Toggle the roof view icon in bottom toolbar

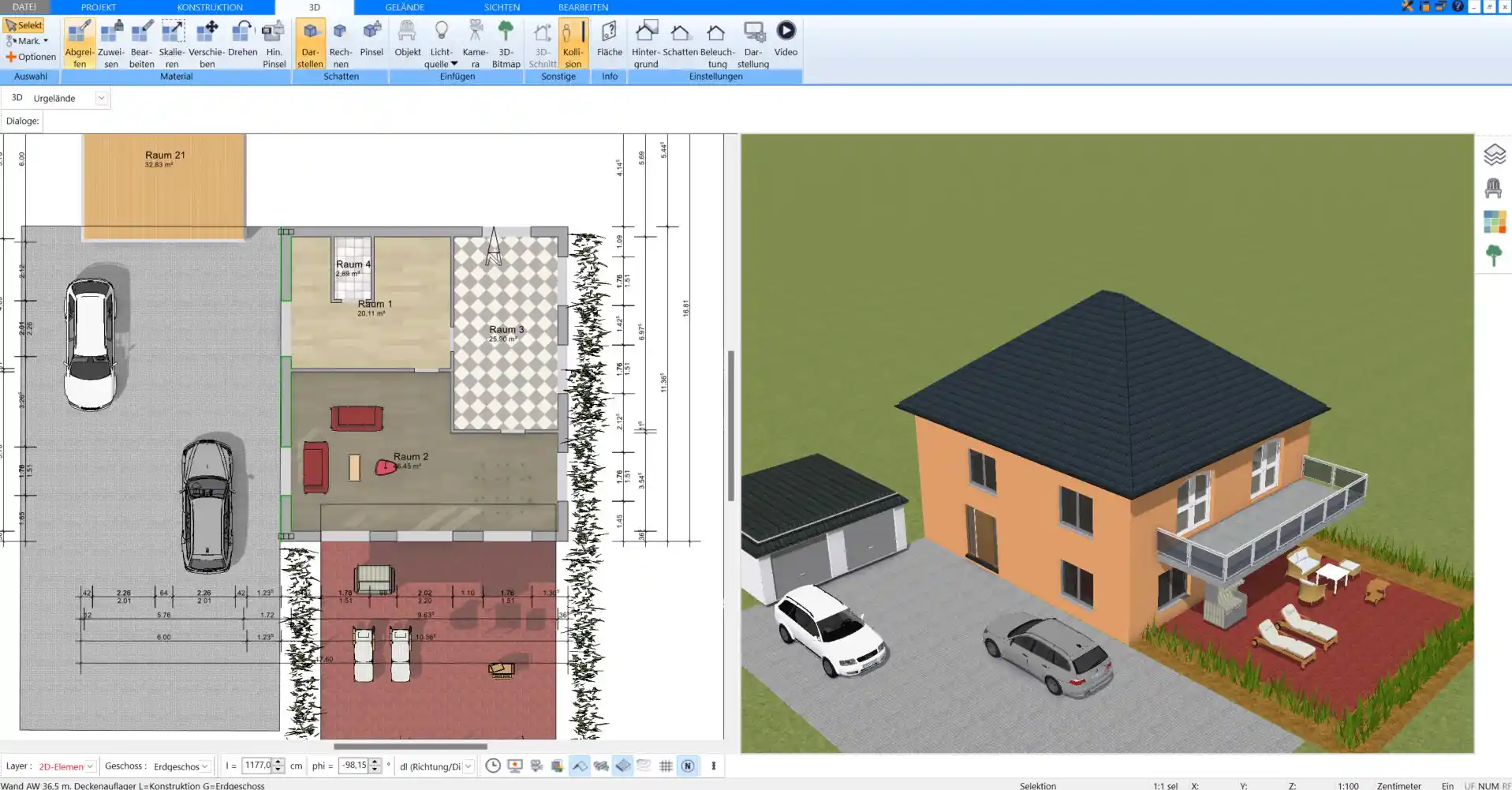click(580, 766)
